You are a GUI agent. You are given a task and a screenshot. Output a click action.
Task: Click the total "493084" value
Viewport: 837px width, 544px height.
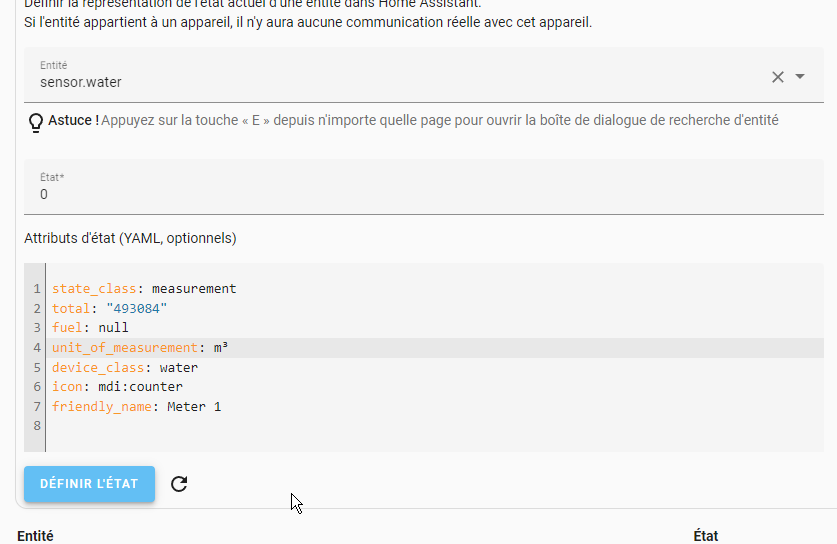tap(137, 309)
